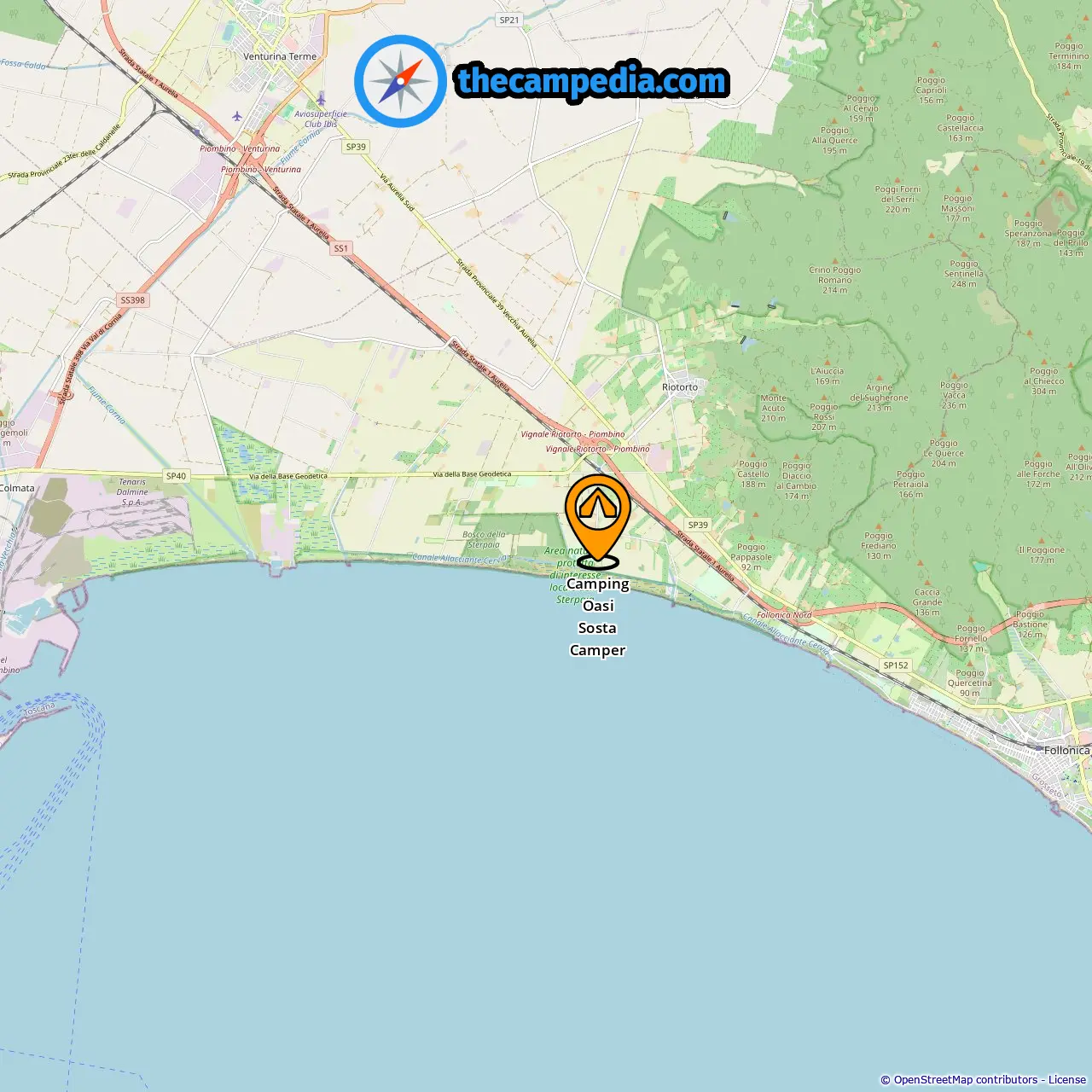Click the SP39 shield near Venturina
Image resolution: width=1092 pixels, height=1092 pixels.
pyautogui.click(x=356, y=147)
